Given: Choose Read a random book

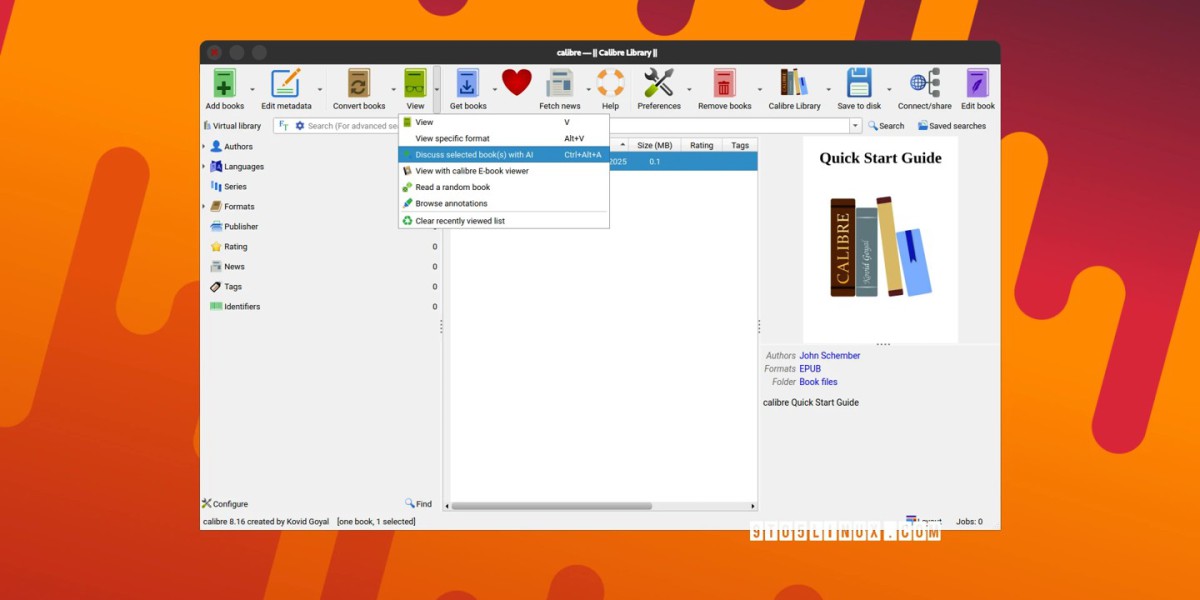Looking at the screenshot, I should click(x=452, y=187).
